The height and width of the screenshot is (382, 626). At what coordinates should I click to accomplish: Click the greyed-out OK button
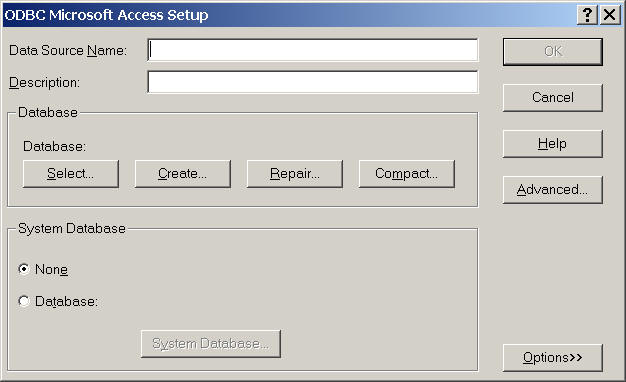pyautogui.click(x=553, y=51)
